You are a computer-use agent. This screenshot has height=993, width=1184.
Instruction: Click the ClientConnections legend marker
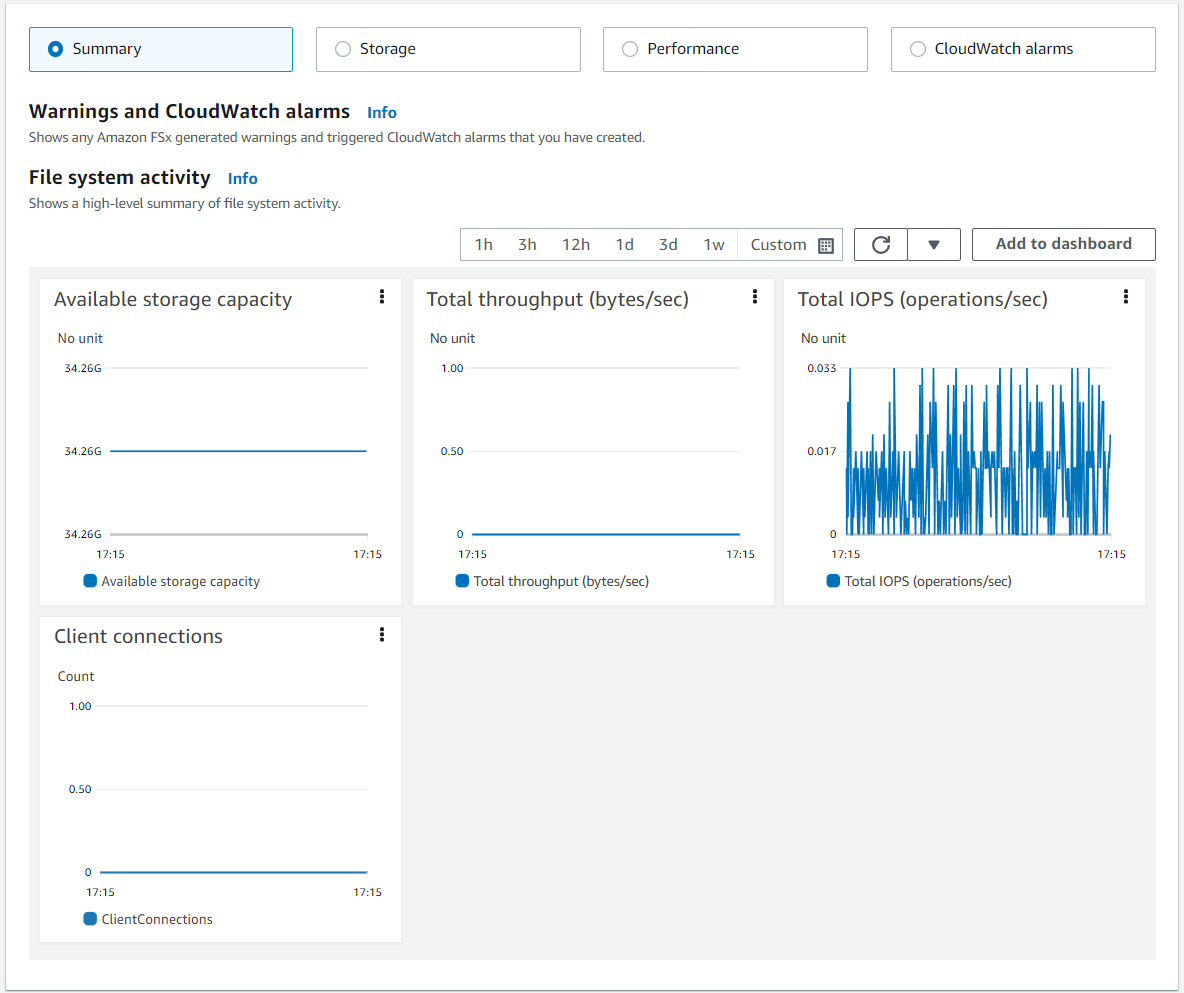pos(91,918)
